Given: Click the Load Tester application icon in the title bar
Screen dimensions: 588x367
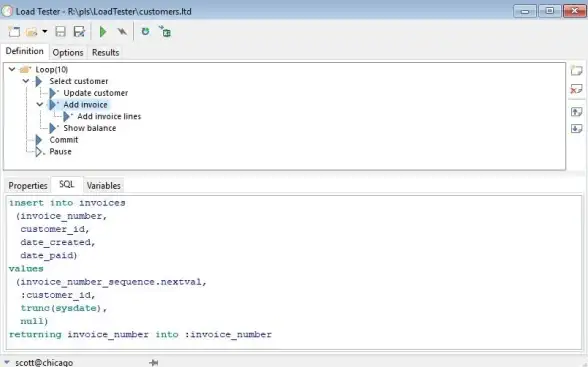Looking at the screenshot, I should (x=7, y=11).
